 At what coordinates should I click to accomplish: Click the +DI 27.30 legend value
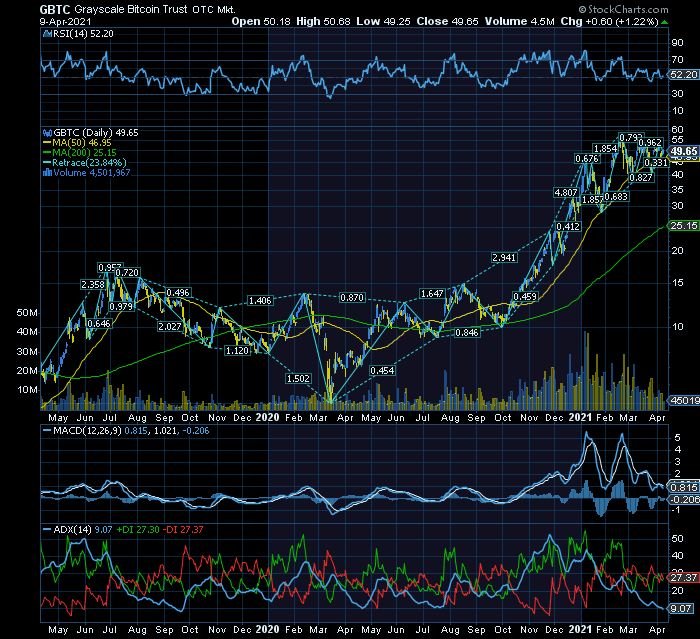(138, 530)
